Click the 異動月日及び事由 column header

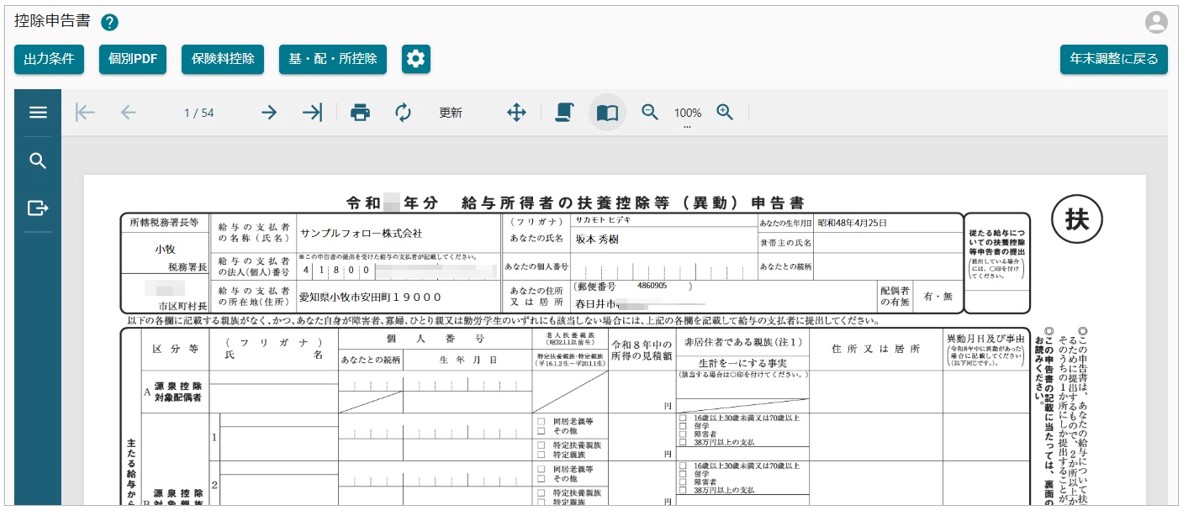[986, 339]
